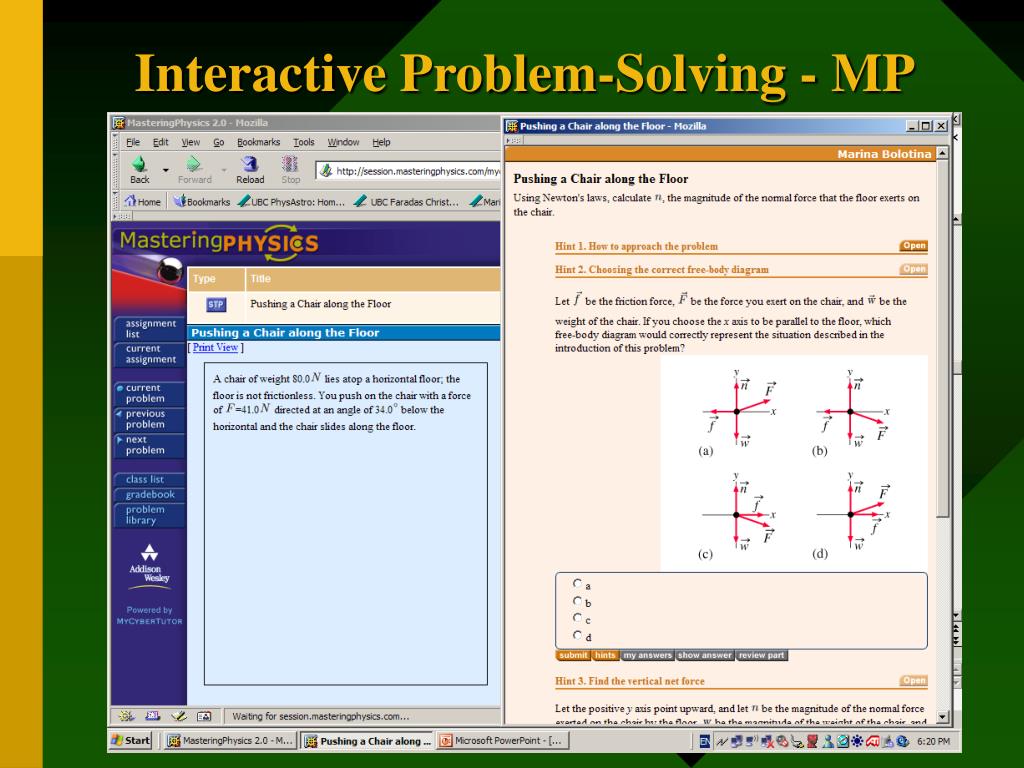Click the hints button

tap(605, 655)
